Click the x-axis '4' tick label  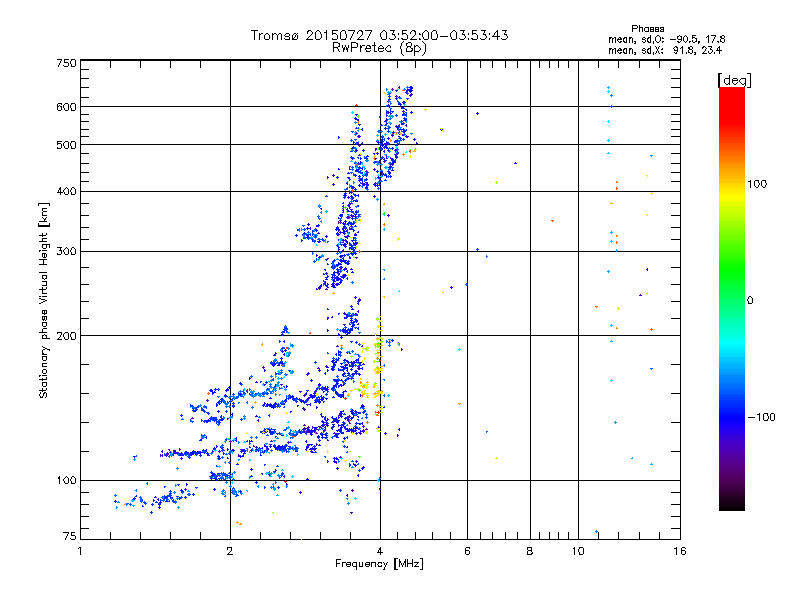tap(380, 551)
